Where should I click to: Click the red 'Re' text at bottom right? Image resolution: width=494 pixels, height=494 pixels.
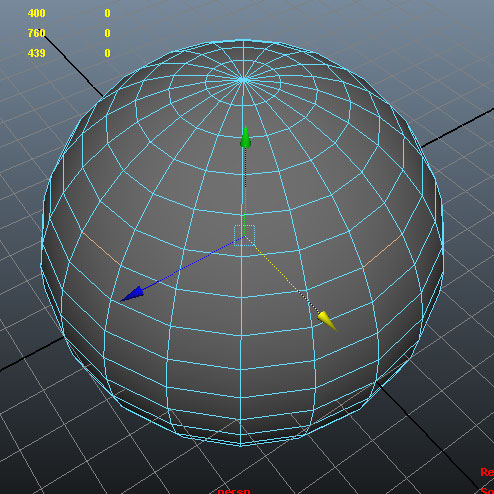click(487, 472)
